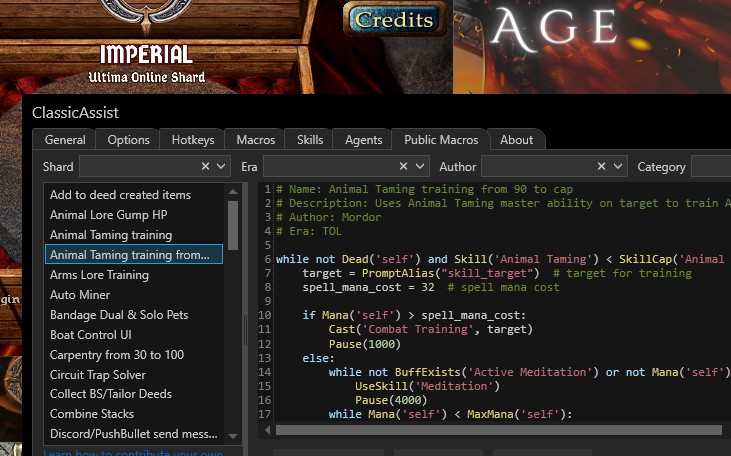Expand the Author dropdown
This screenshot has height=456, width=731.
pyautogui.click(x=620, y=167)
